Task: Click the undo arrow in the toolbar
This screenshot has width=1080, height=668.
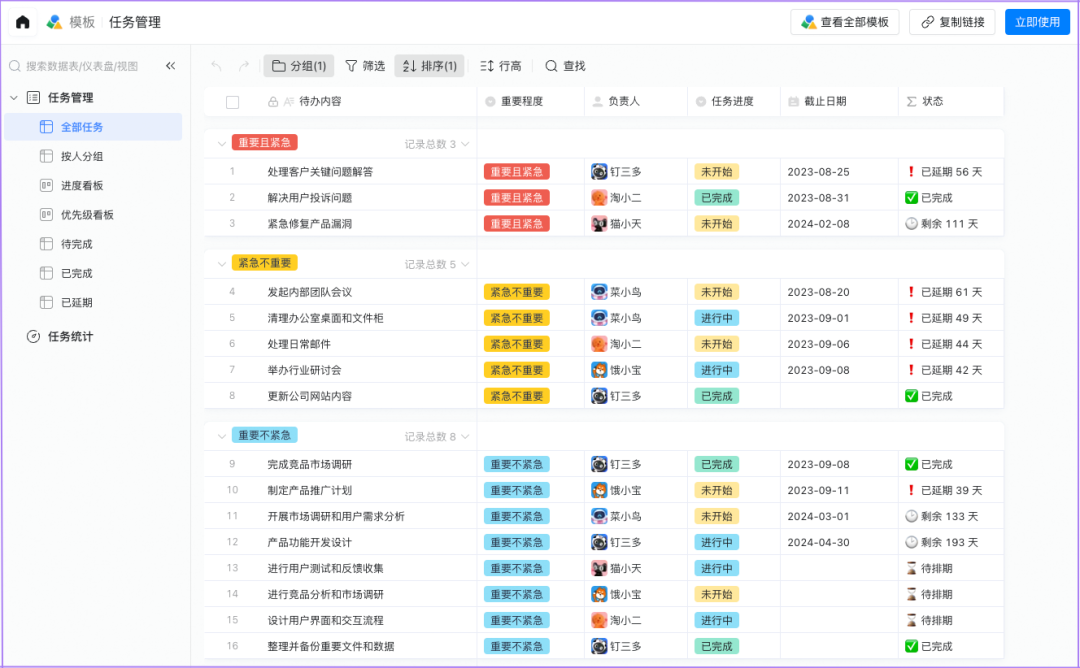Action: [x=217, y=66]
